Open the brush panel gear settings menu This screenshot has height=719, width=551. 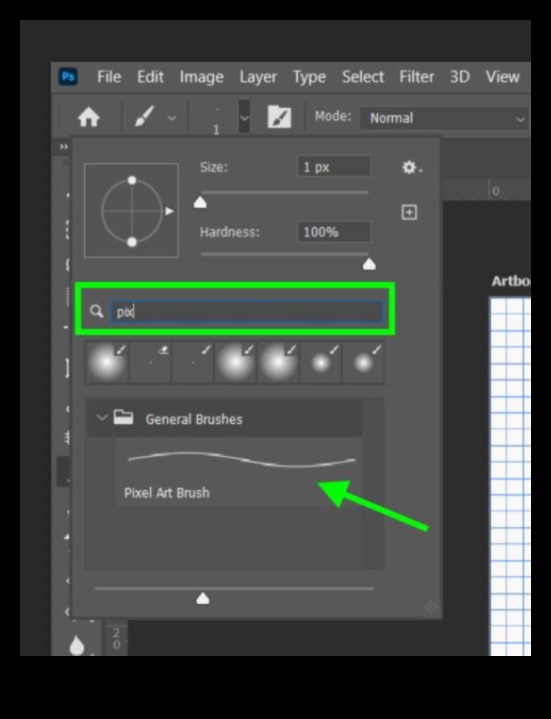click(x=412, y=167)
